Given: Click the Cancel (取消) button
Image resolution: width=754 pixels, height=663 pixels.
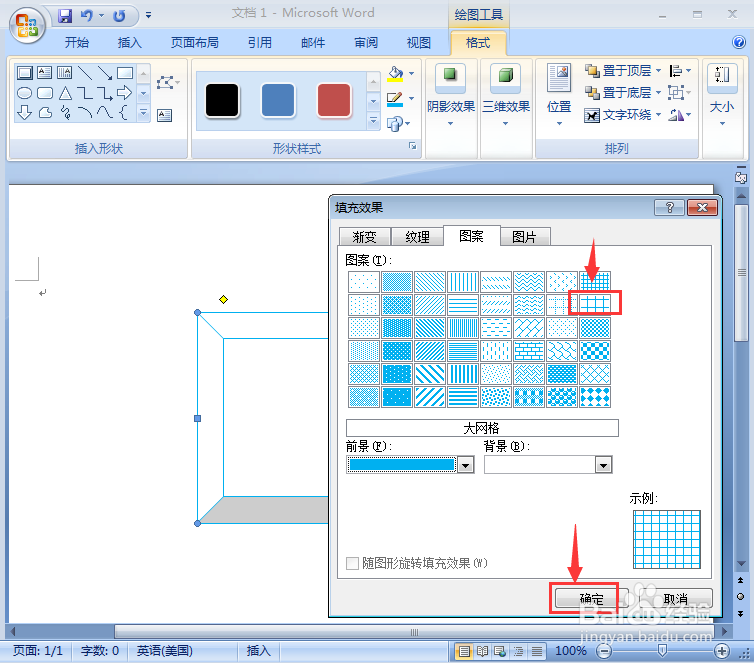Looking at the screenshot, I should pos(675,599).
